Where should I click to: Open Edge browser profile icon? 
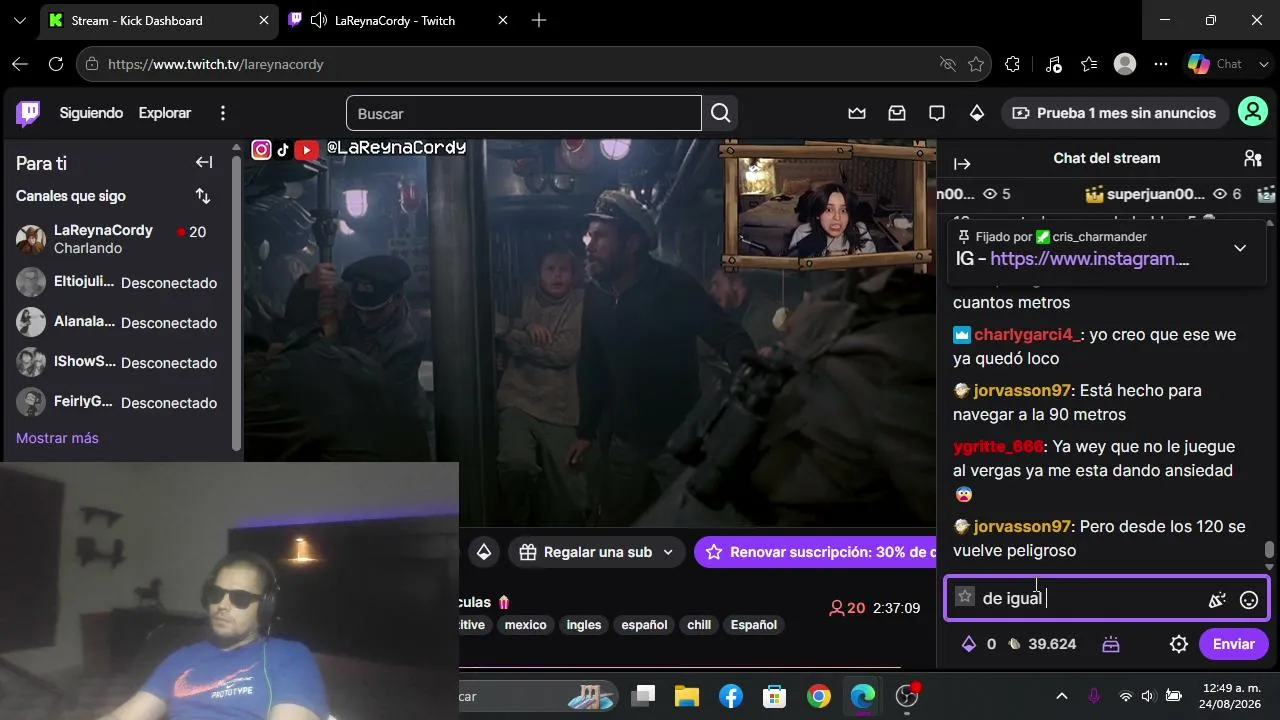(1125, 64)
